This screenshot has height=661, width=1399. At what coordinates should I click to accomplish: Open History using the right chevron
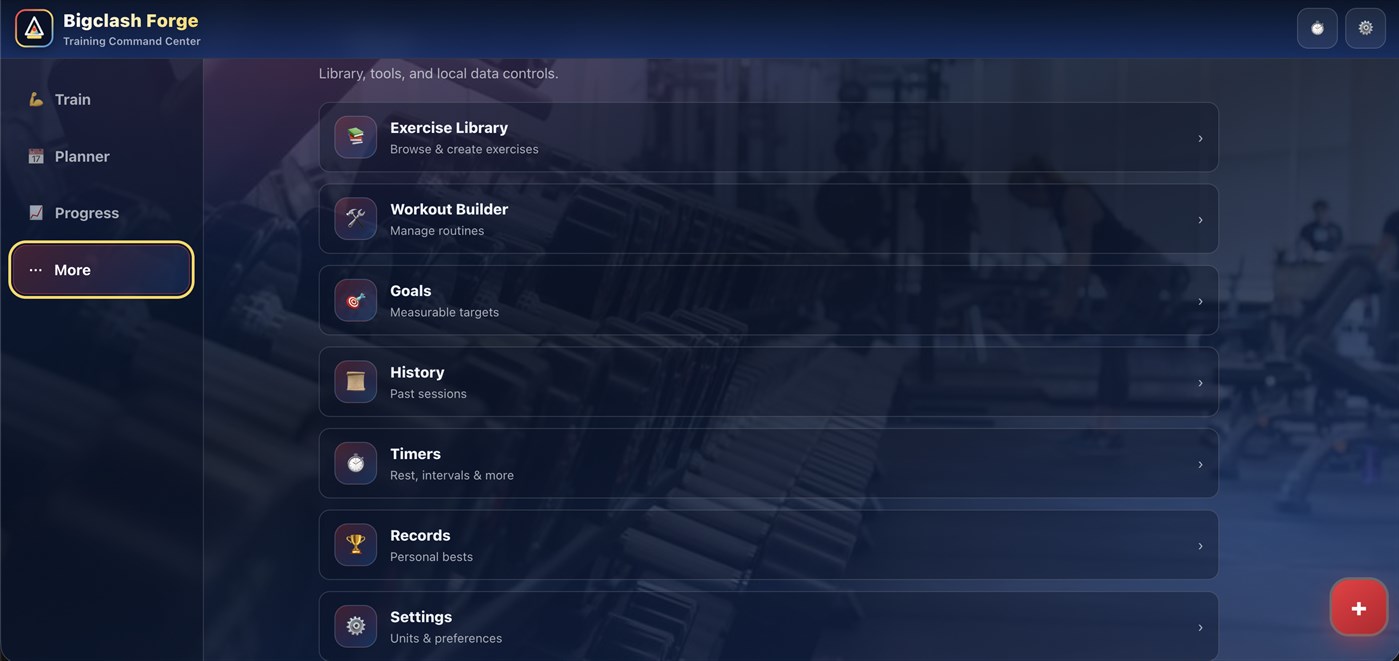click(x=1200, y=383)
